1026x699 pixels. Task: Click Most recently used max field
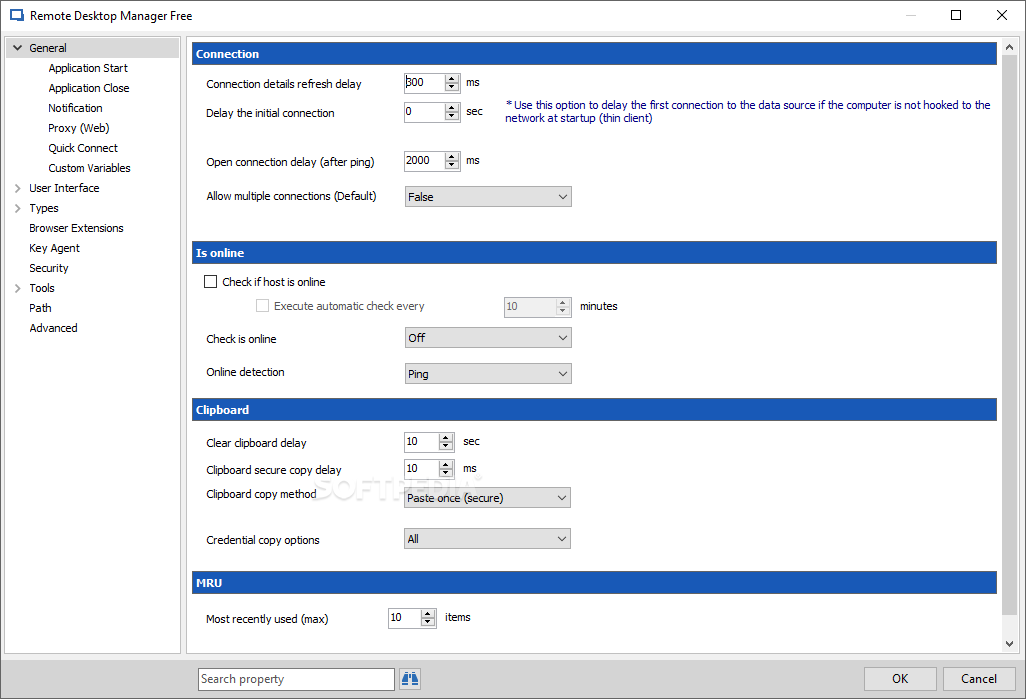[404, 618]
